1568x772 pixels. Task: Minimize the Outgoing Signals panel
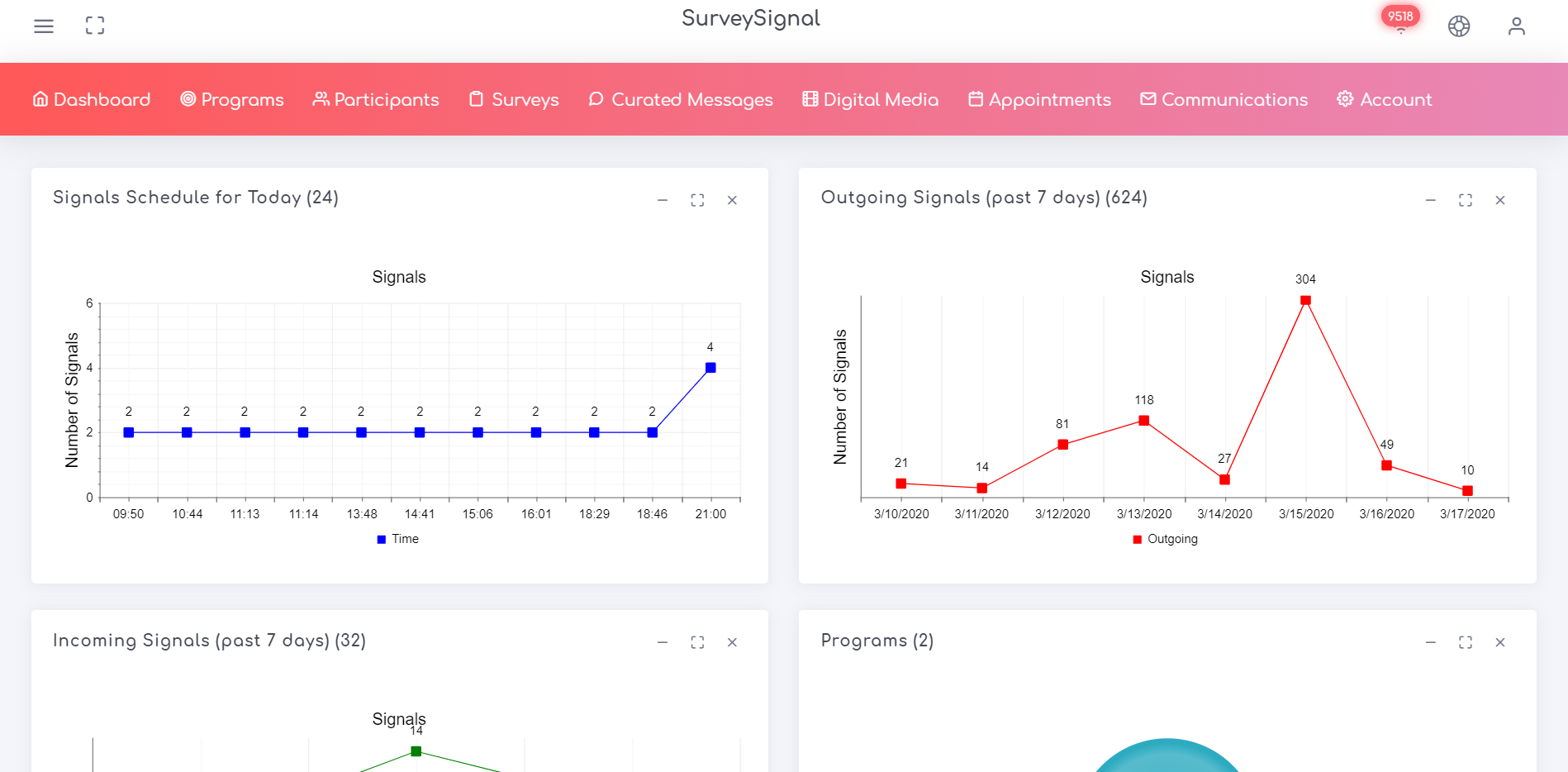tap(1431, 200)
